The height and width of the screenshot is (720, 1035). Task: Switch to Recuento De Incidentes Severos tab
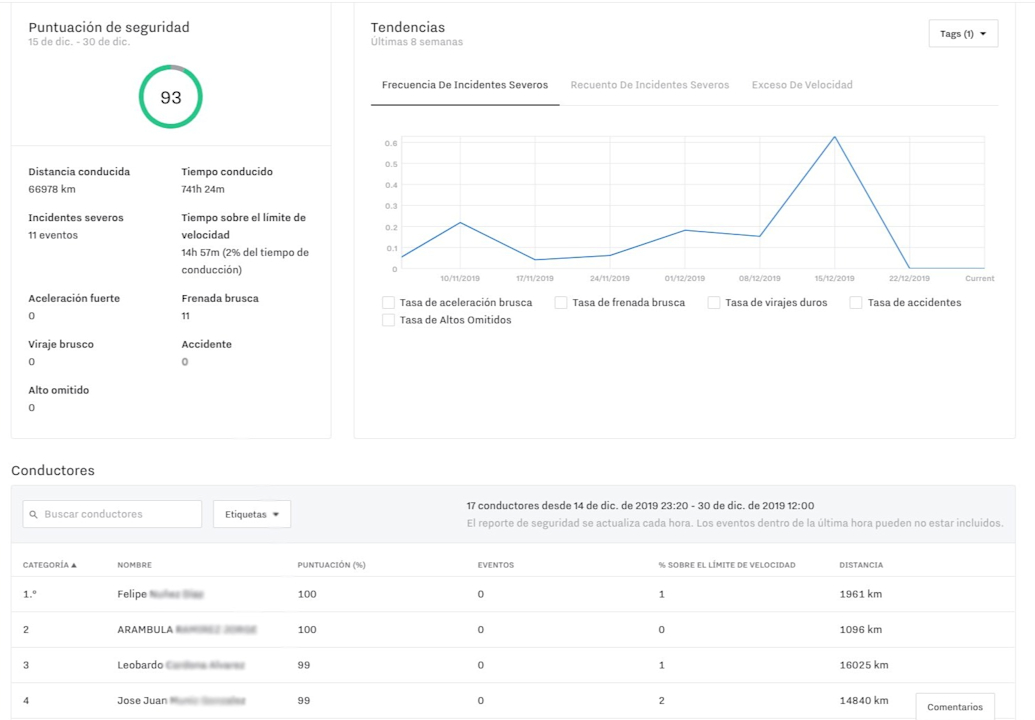650,85
